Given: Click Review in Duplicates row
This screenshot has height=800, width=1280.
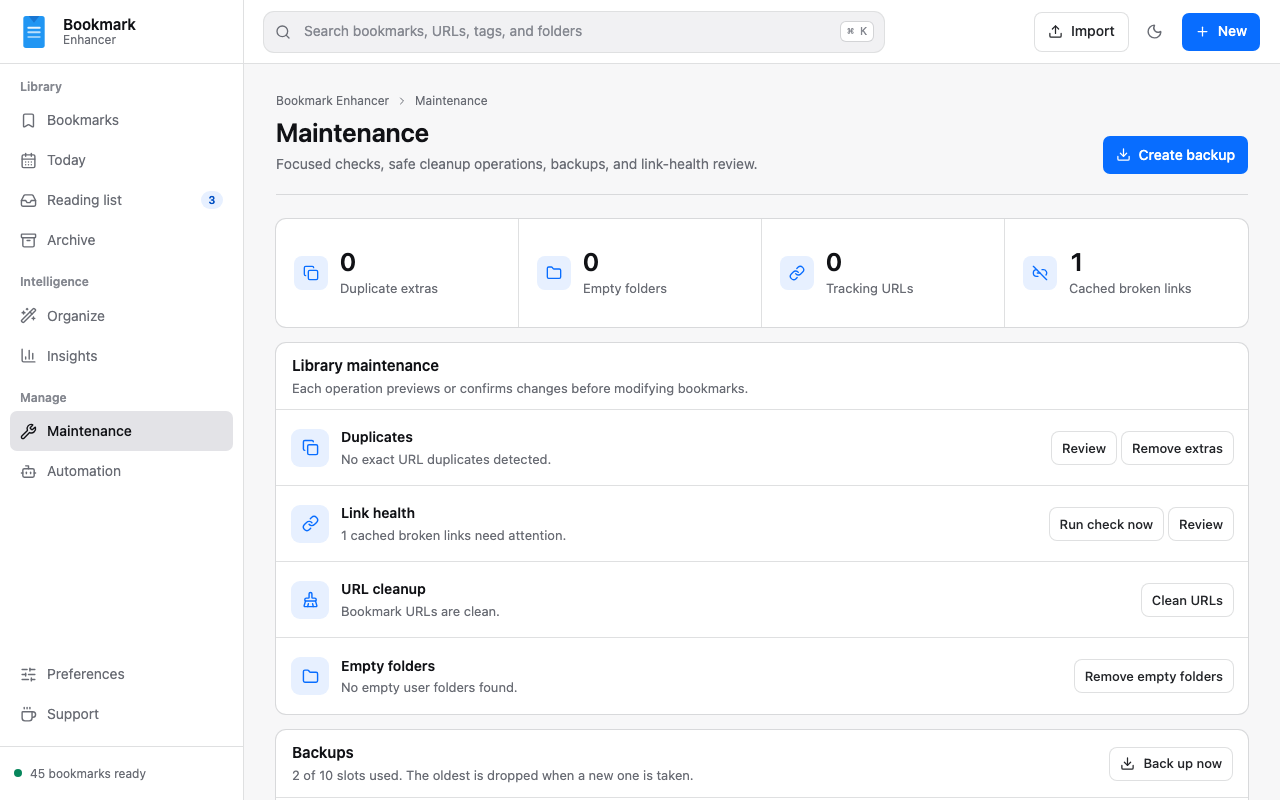Looking at the screenshot, I should 1084,448.
